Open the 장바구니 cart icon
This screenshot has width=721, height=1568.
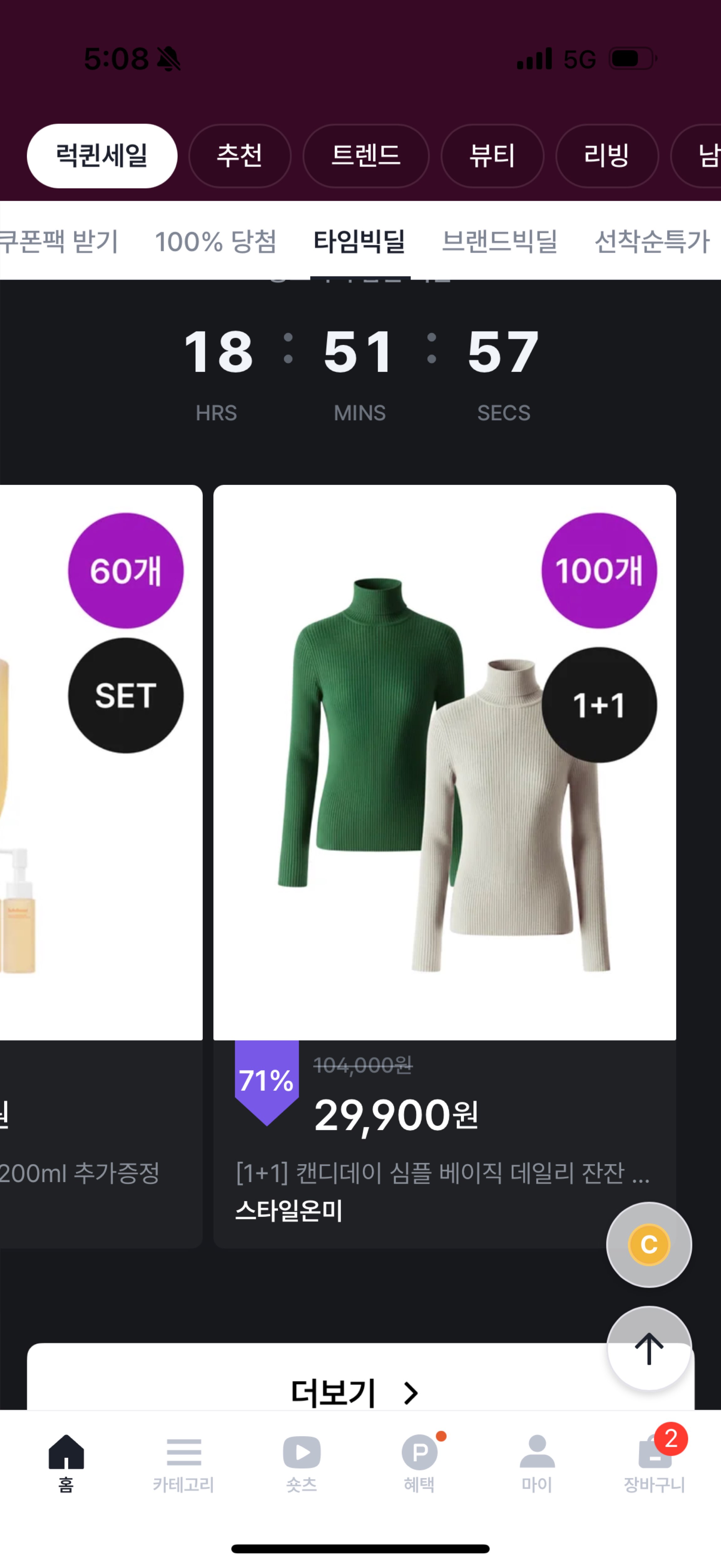(x=655, y=1452)
